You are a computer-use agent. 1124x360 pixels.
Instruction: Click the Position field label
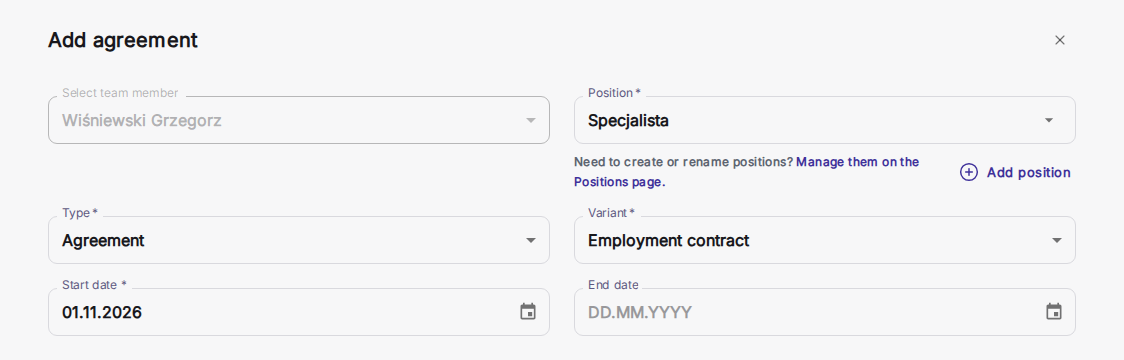(x=614, y=93)
